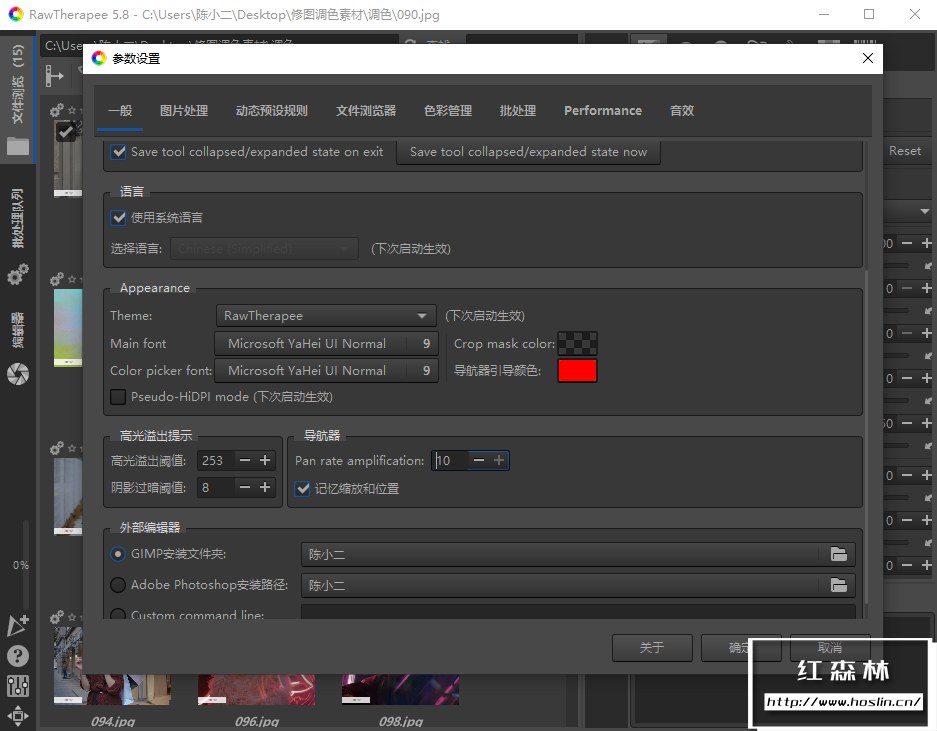The height and width of the screenshot is (731, 937).
Task: Open the Editor vertical tab (编辑器)
Action: (x=18, y=329)
